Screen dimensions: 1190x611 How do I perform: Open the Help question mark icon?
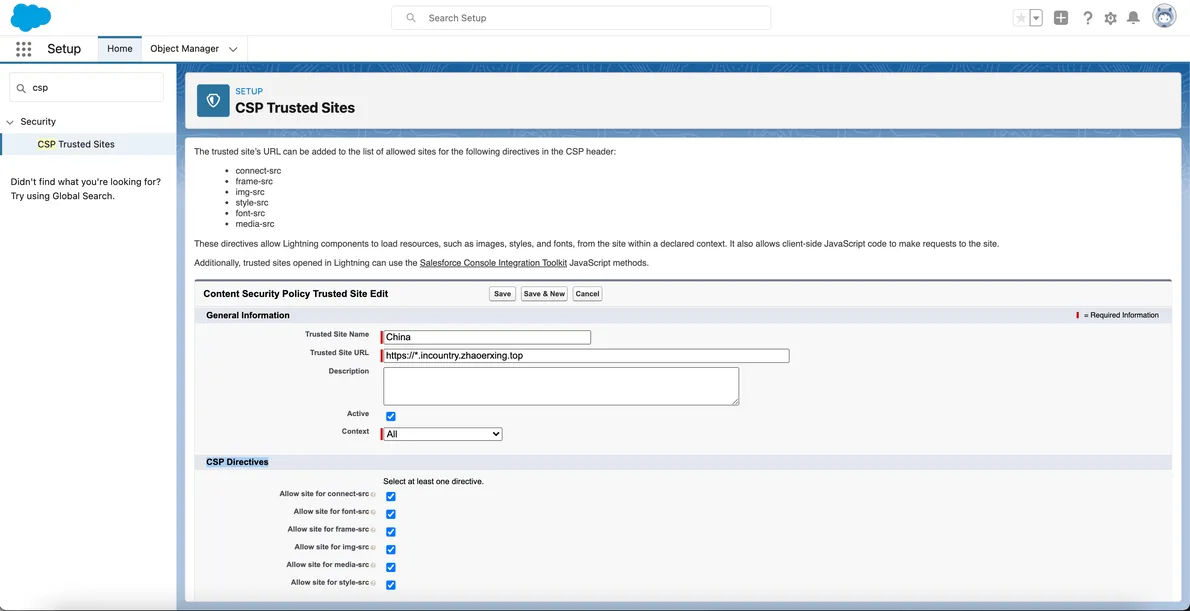tap(1088, 18)
